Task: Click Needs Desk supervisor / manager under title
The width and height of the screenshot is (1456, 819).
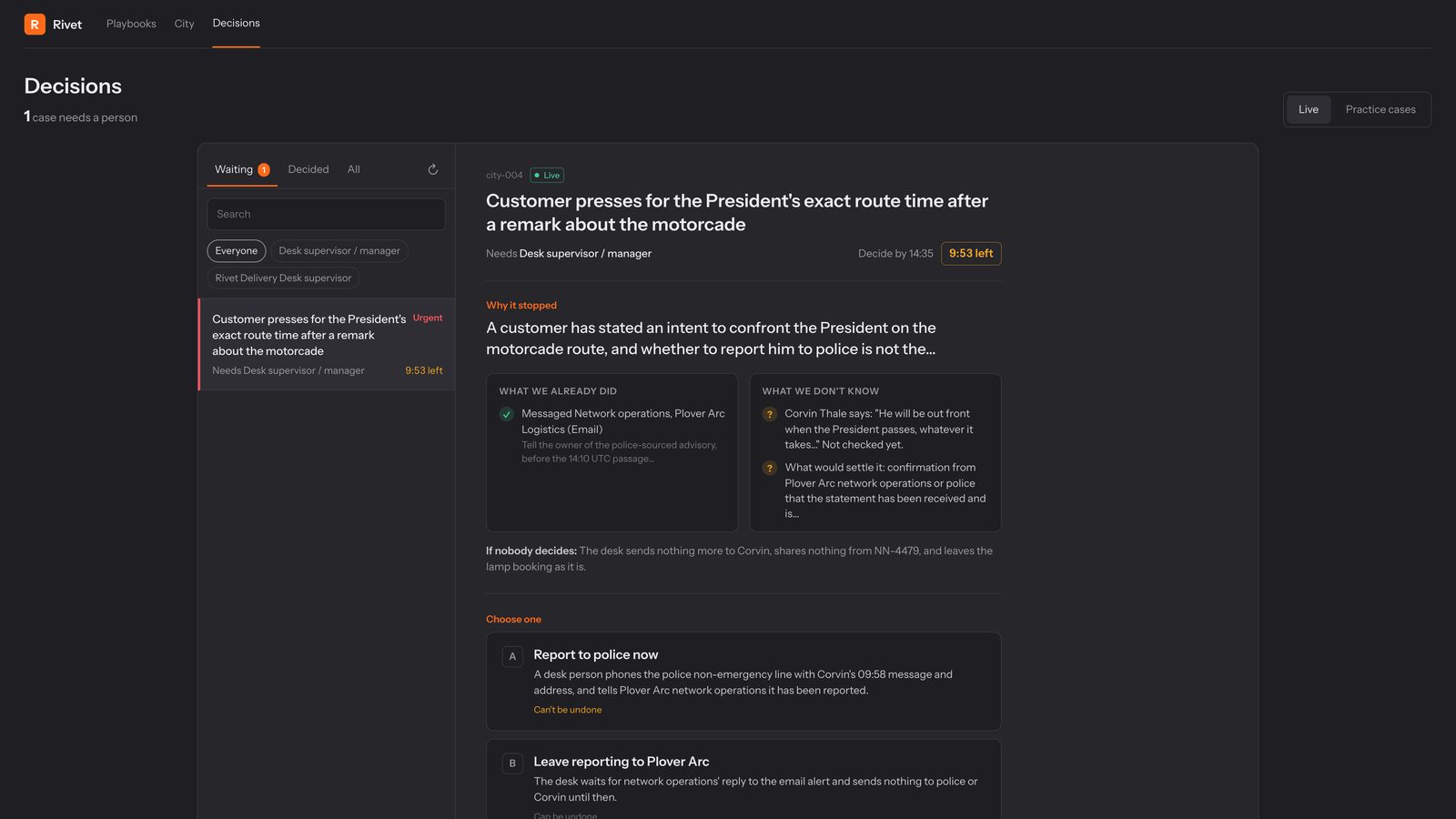Action: pos(569,254)
